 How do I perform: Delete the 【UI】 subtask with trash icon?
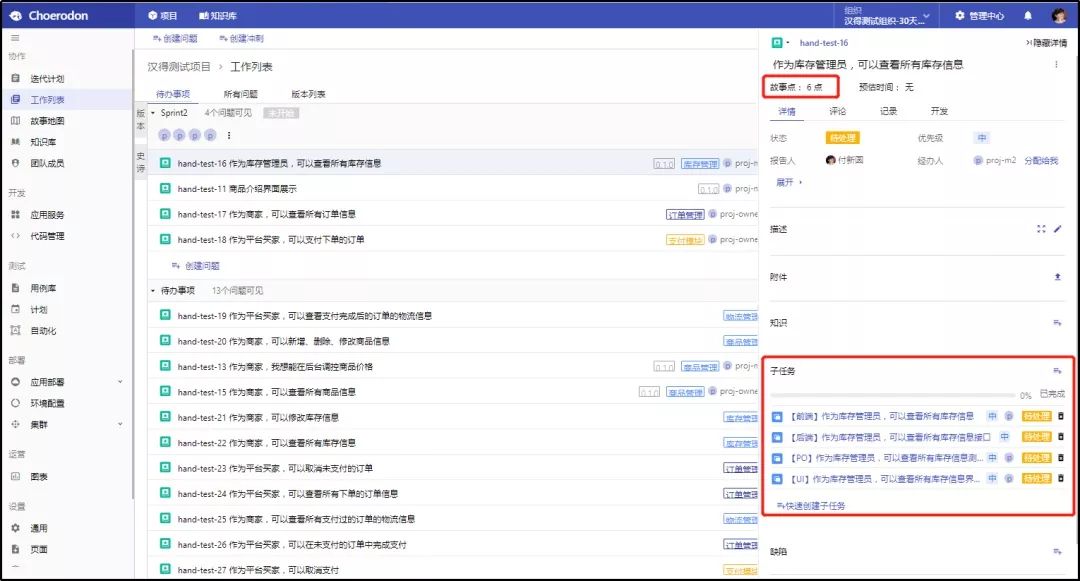[x=1061, y=479]
